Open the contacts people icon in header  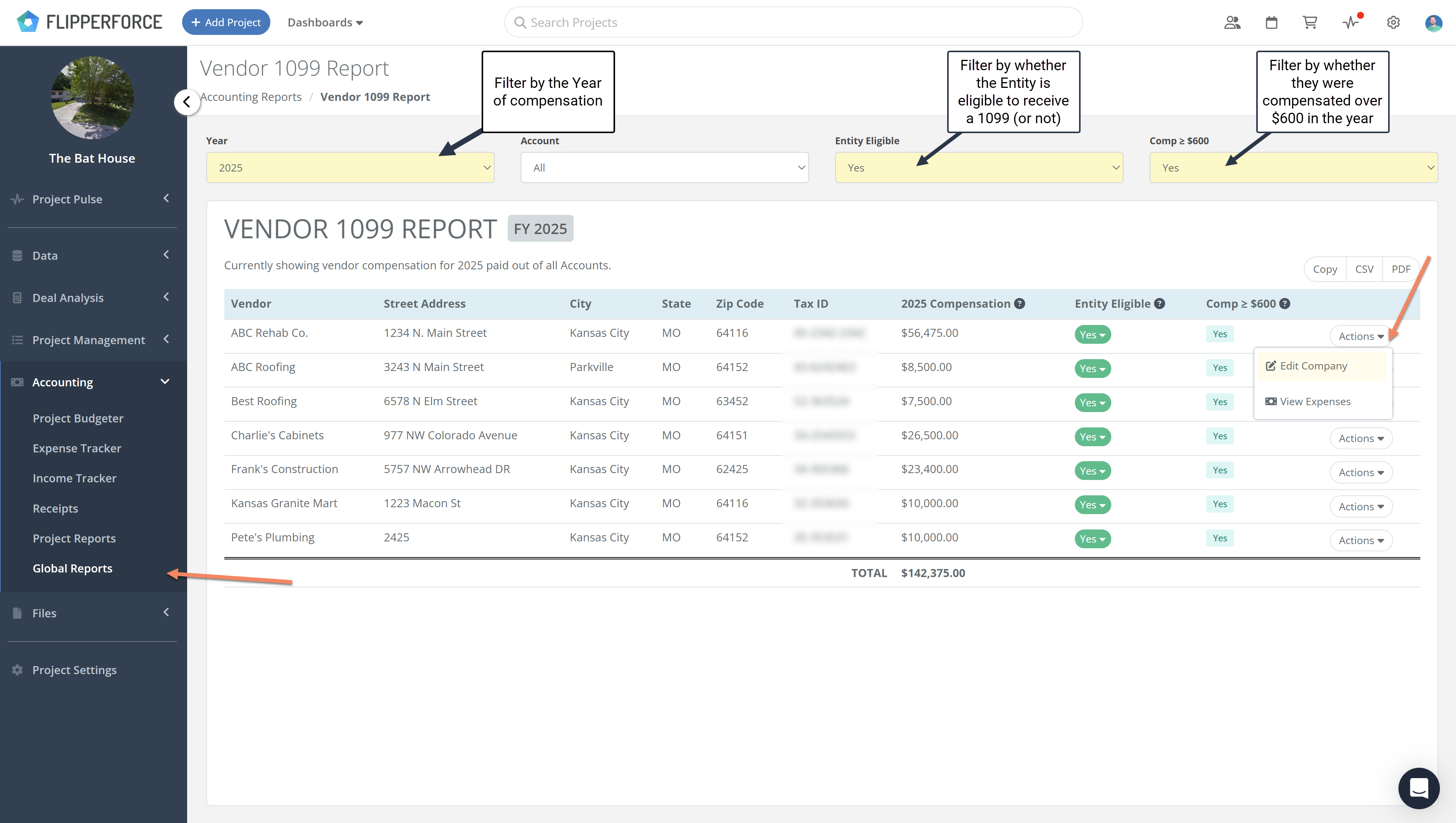click(1232, 23)
